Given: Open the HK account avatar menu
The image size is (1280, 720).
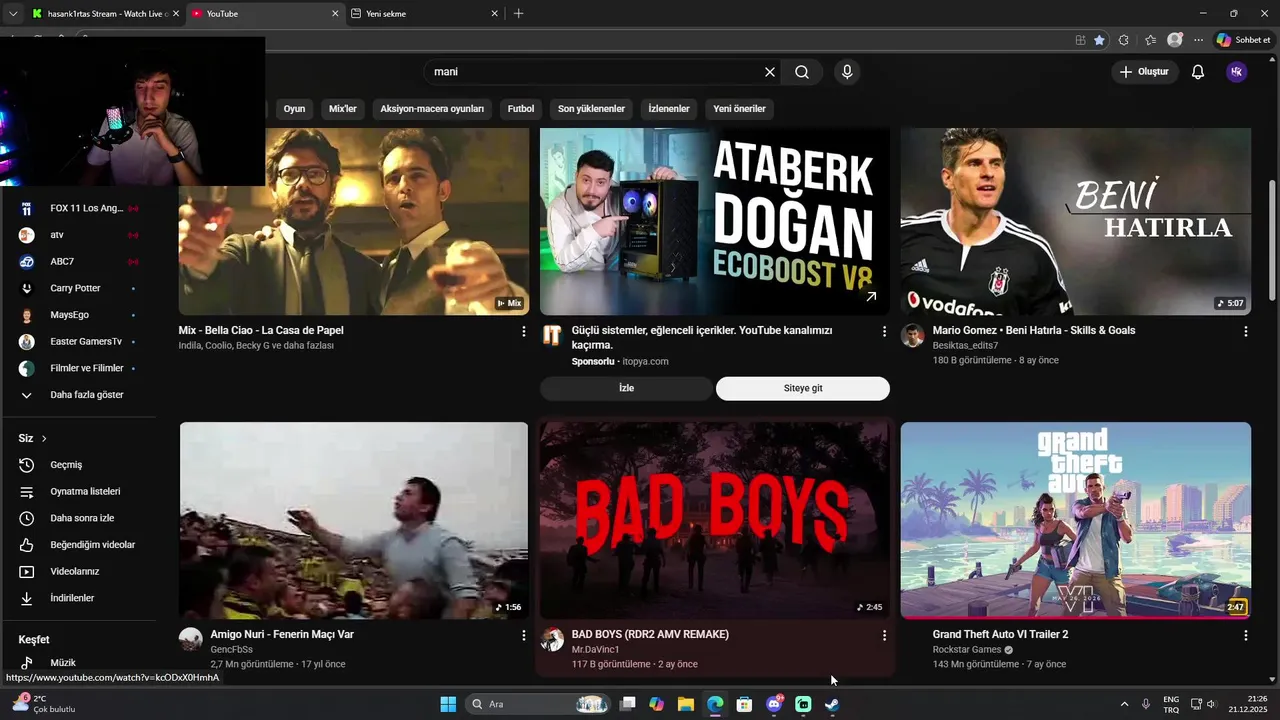Looking at the screenshot, I should point(1237,72).
